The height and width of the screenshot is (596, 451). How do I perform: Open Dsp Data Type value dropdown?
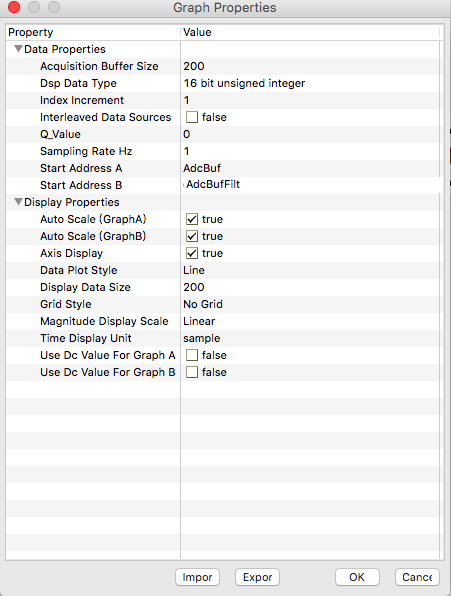coord(310,83)
